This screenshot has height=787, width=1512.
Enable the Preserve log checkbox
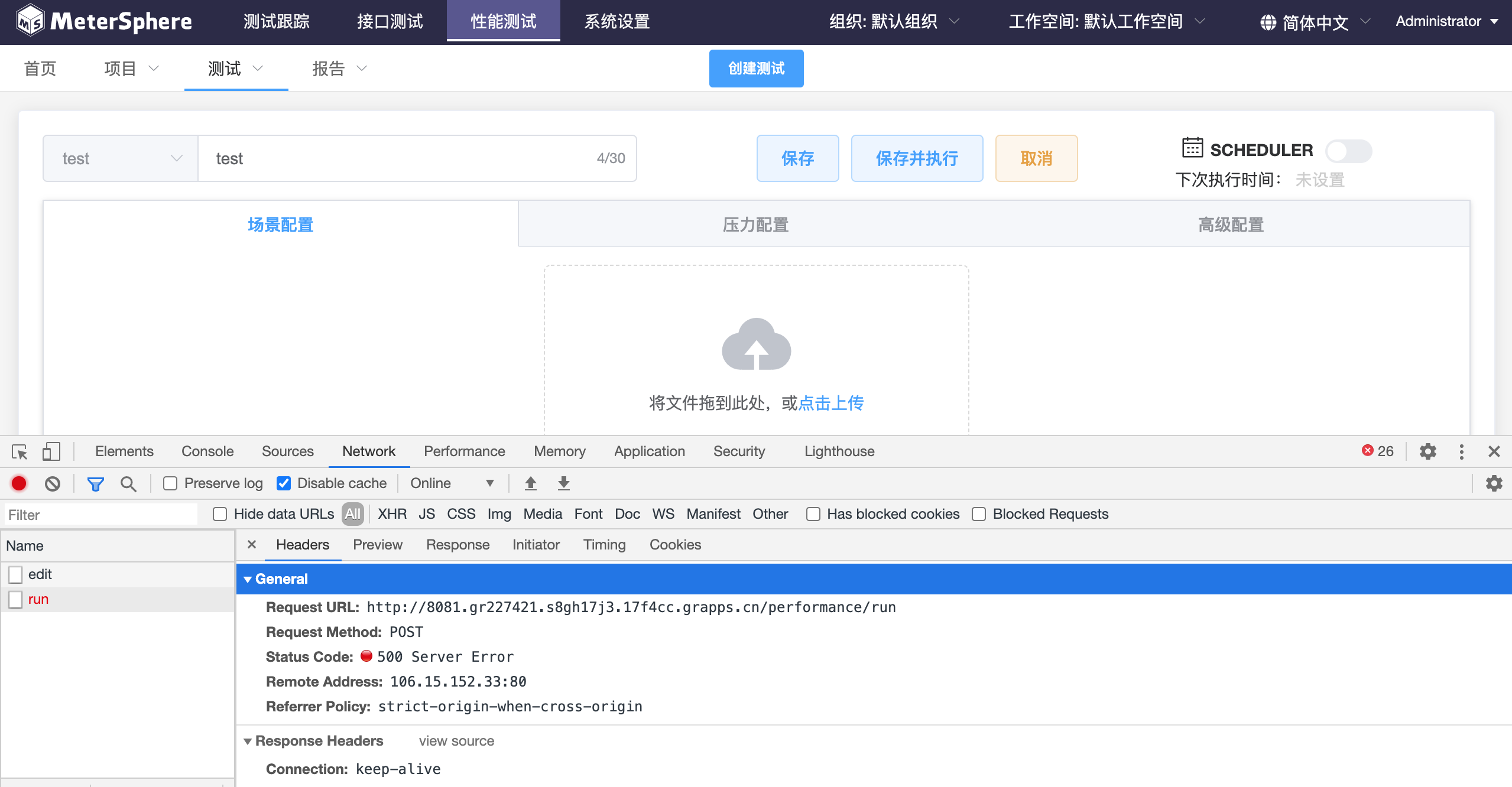[171, 484]
